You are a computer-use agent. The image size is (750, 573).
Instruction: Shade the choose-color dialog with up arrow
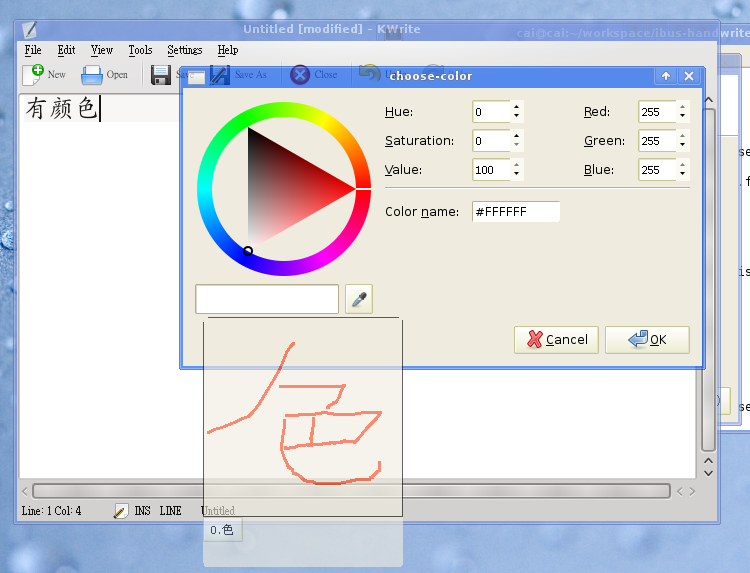click(666, 76)
